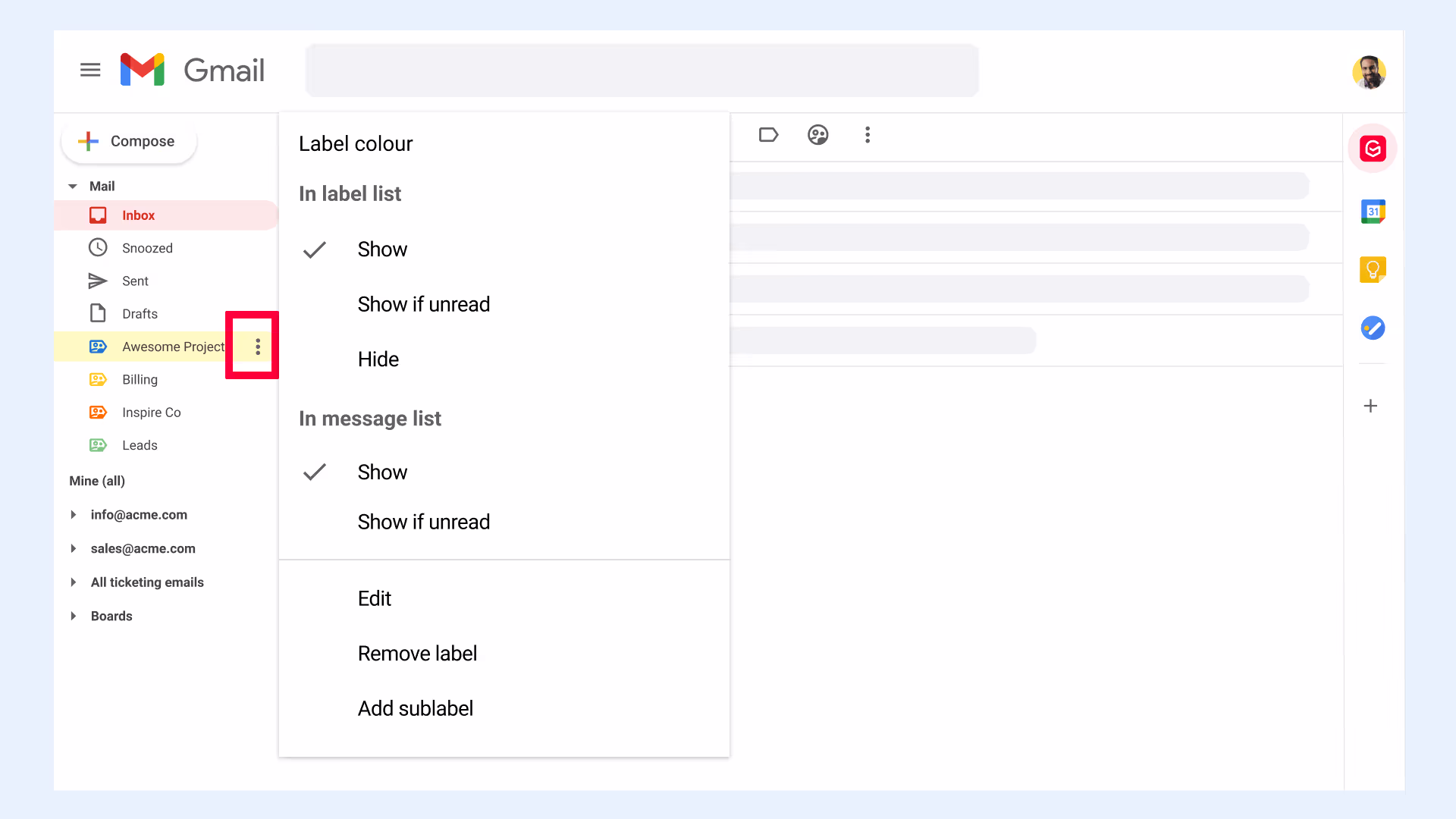Click the label tag toolbar icon

click(x=768, y=135)
